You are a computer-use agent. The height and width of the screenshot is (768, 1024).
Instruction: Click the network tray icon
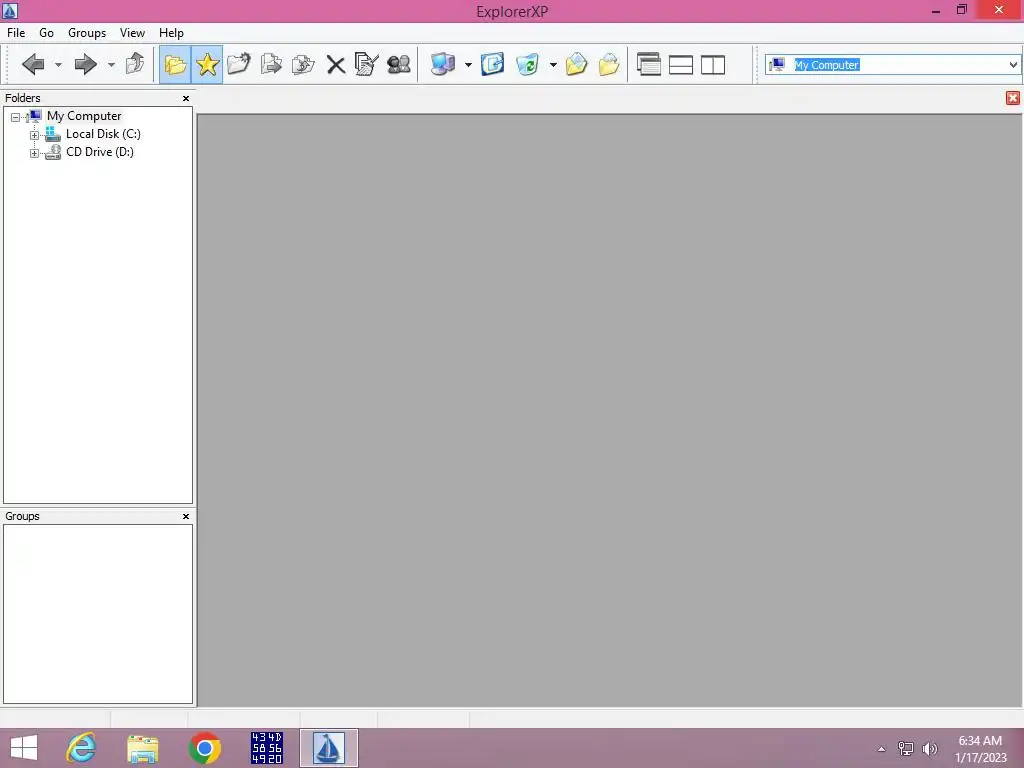click(x=905, y=748)
